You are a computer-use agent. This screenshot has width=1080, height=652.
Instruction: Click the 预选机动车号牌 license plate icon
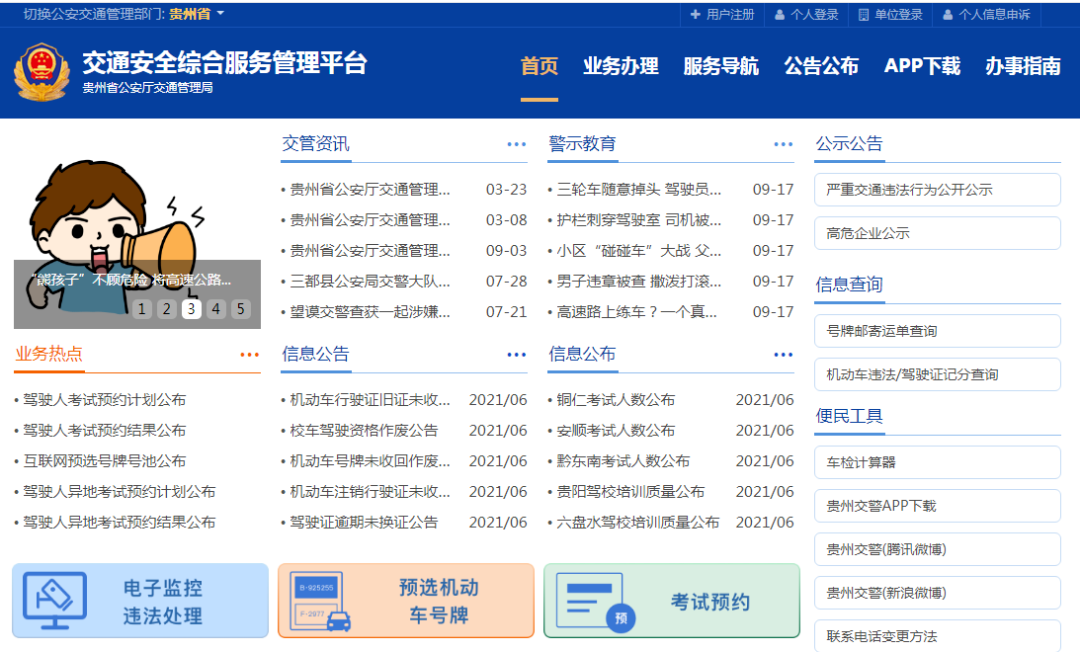coord(317,601)
